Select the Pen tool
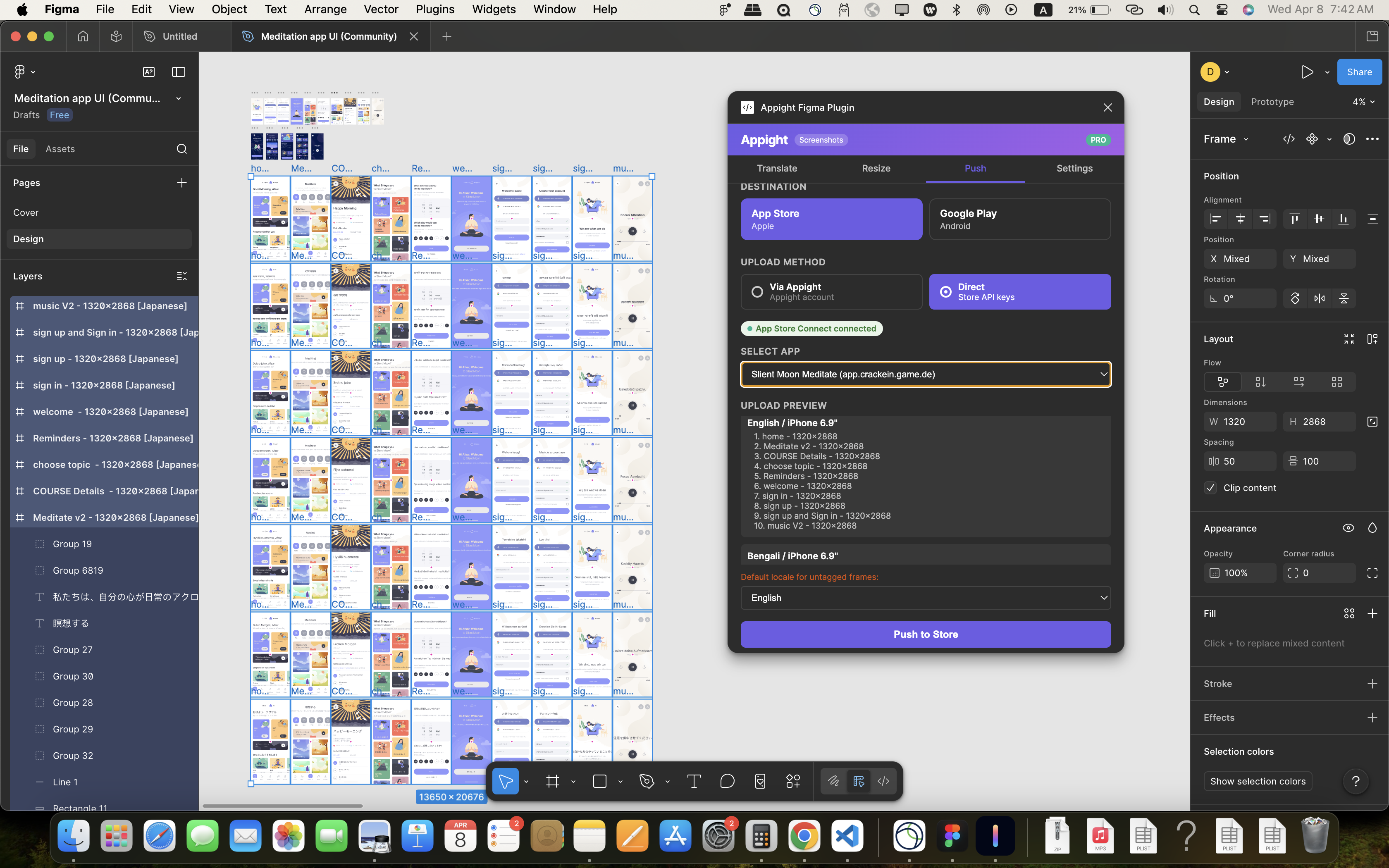Screen dimensions: 1389x868 tap(647, 781)
